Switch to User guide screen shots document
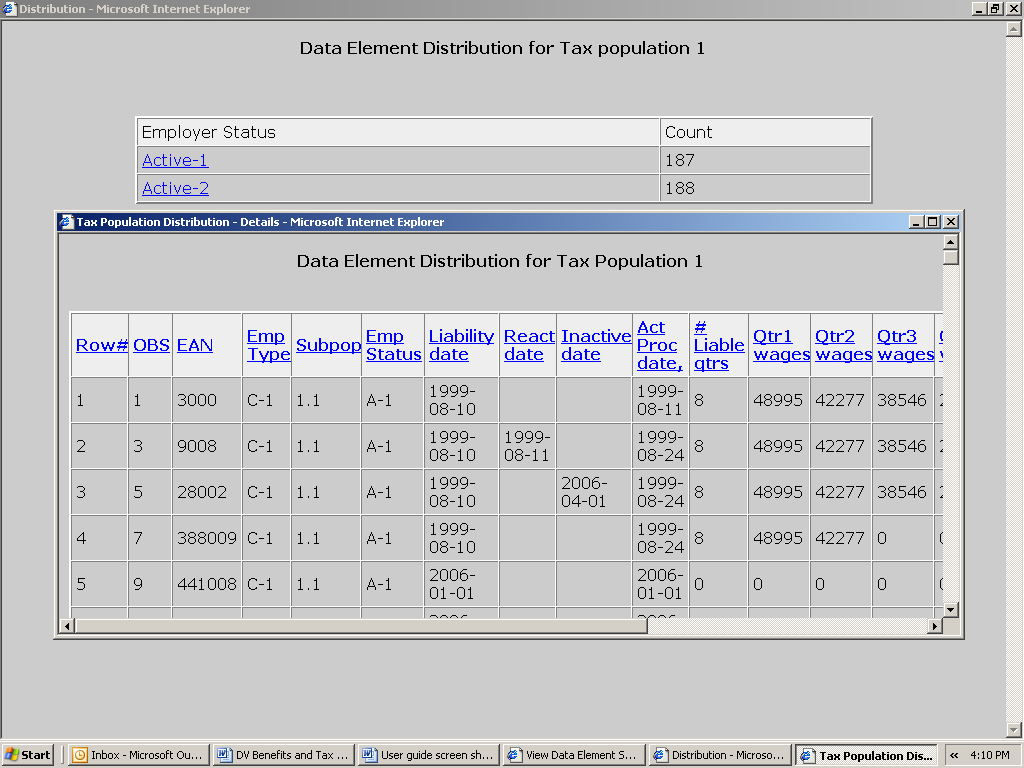Image resolution: width=1024 pixels, height=768 pixels. pos(428,755)
